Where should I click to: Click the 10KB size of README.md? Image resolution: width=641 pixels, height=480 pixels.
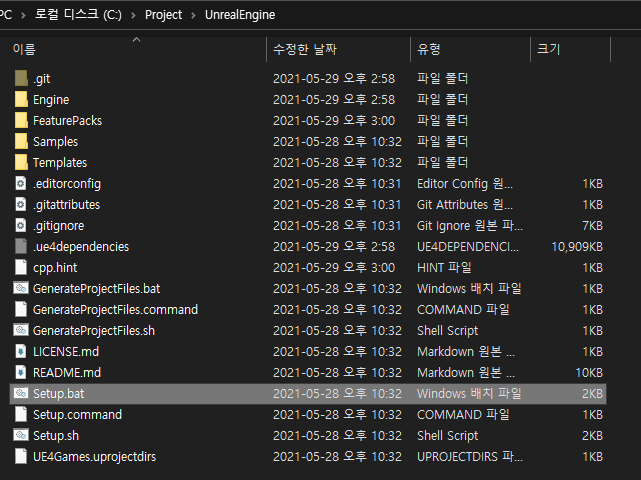coord(589,372)
